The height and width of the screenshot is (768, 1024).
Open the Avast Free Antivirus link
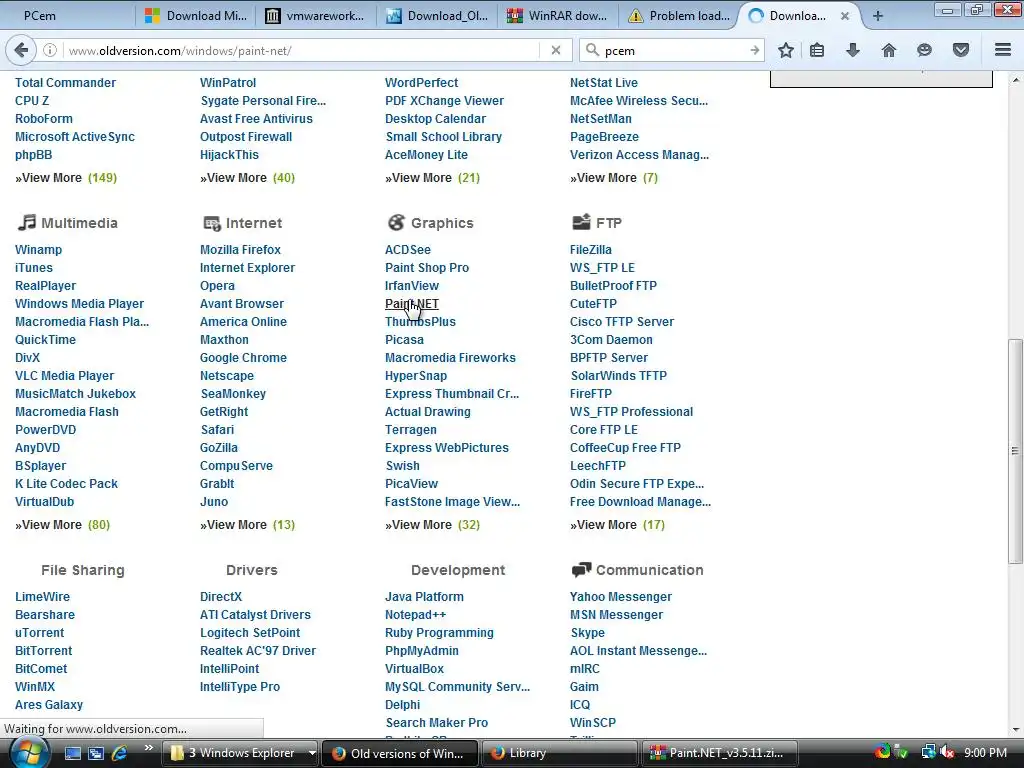pyautogui.click(x=256, y=119)
